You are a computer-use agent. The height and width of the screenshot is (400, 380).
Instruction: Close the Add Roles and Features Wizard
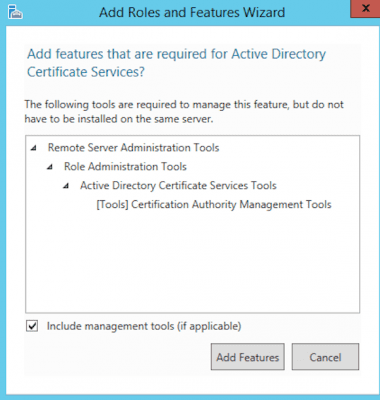pyautogui.click(x=365, y=9)
